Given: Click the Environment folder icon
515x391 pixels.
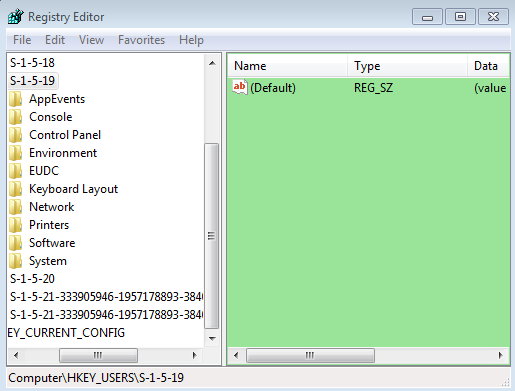Looking at the screenshot, I should [16, 153].
